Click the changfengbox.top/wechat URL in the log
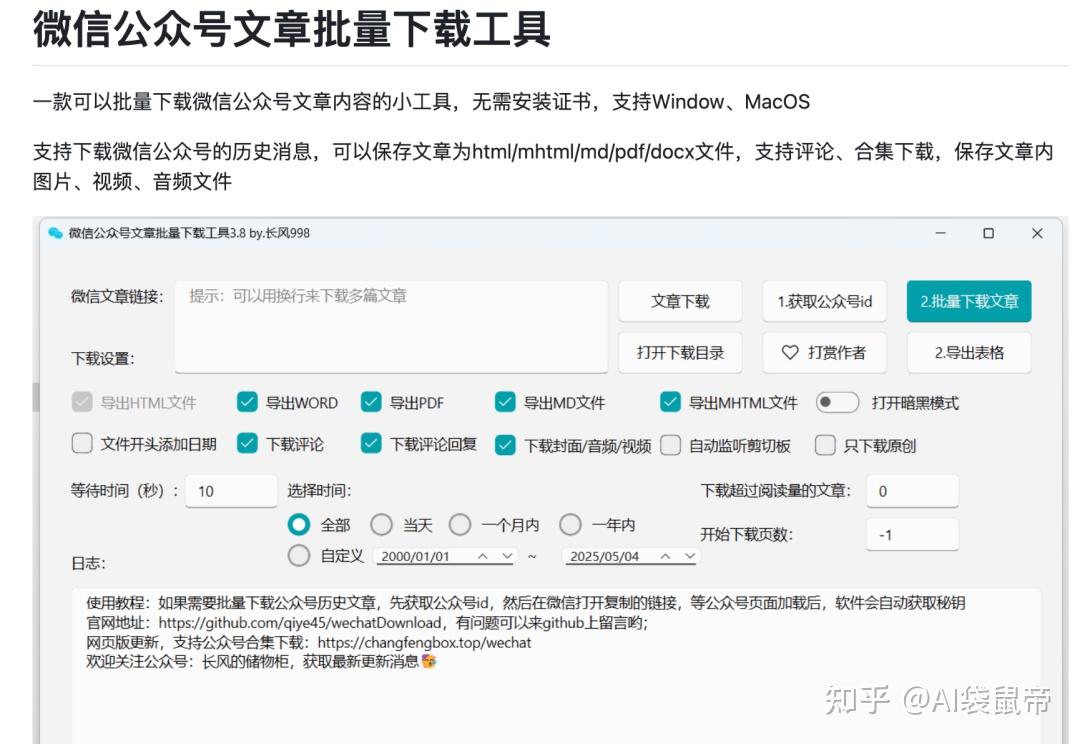Viewport: 1080px width, 744px height. click(424, 643)
